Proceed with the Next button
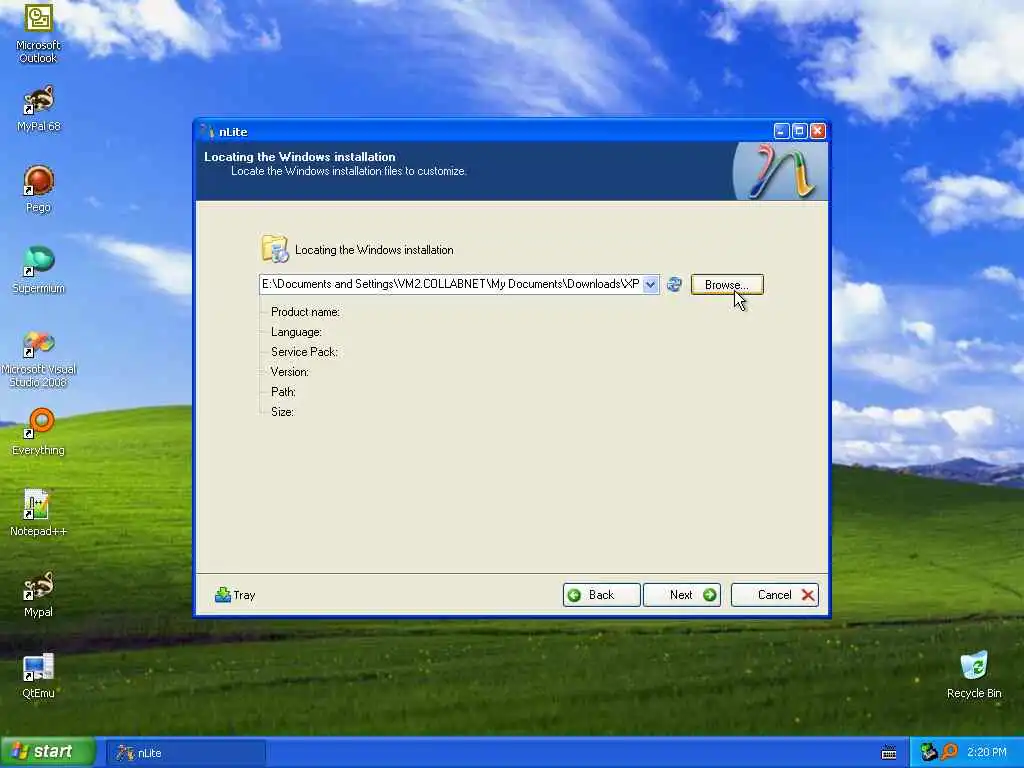Viewport: 1024px width, 768px height. click(x=682, y=595)
